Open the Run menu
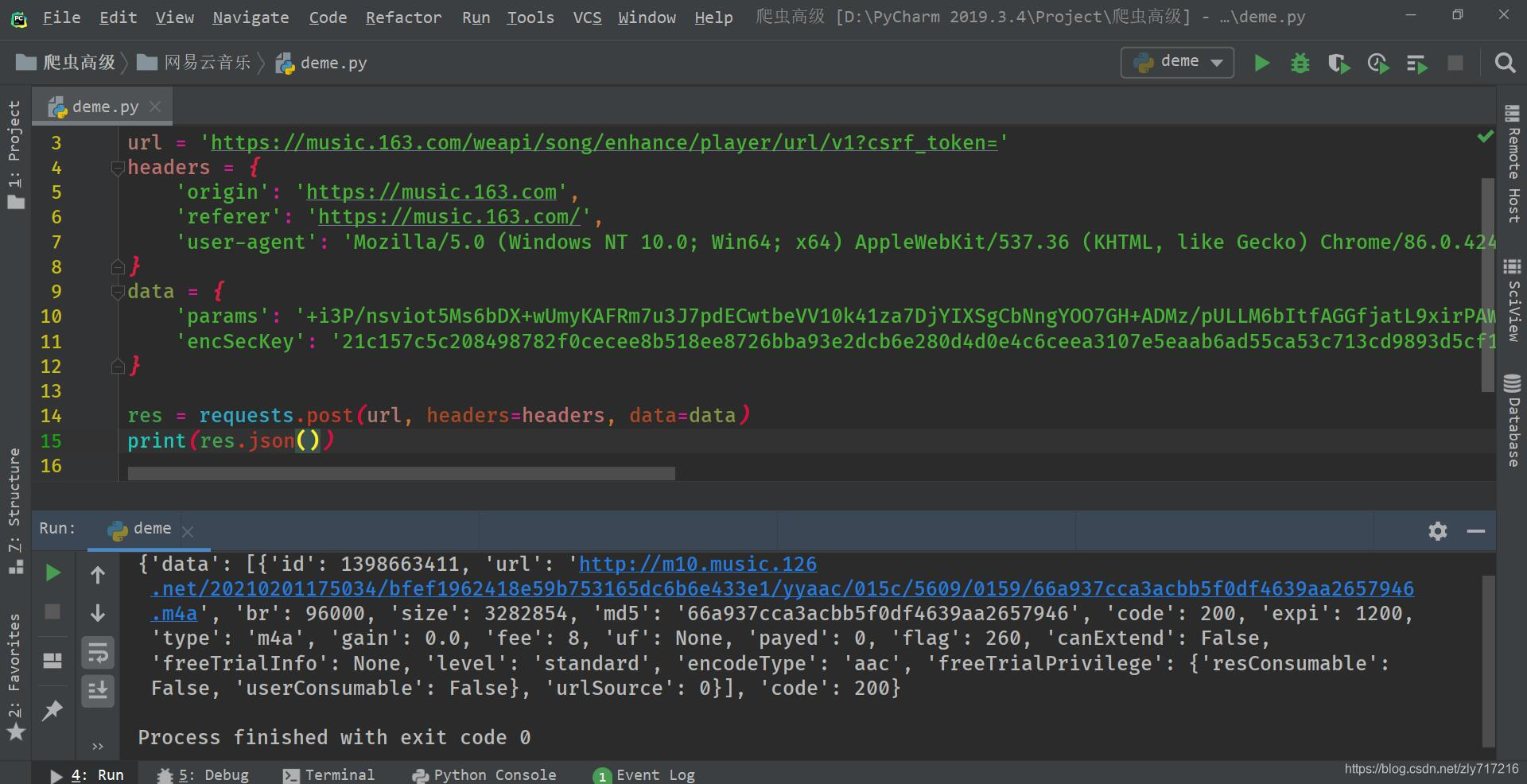 pos(476,17)
